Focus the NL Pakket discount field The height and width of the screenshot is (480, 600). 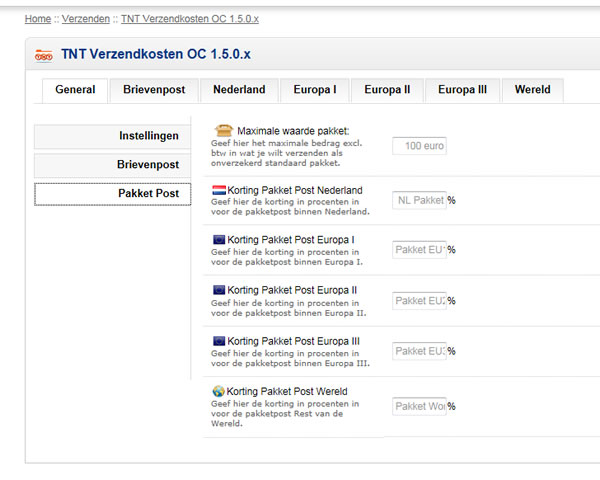click(x=419, y=200)
